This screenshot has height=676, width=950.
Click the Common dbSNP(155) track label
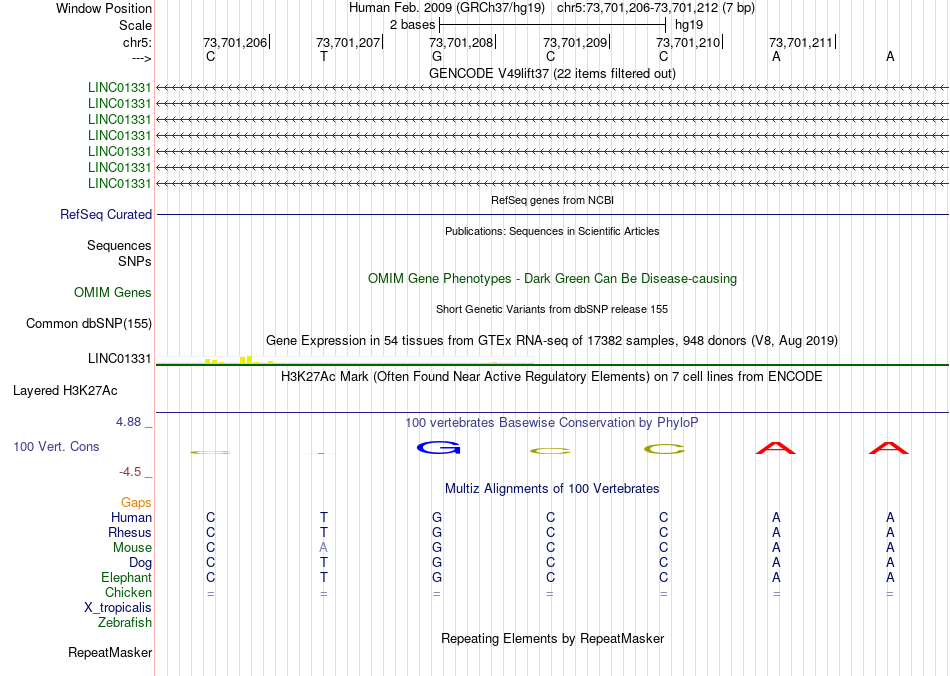coord(89,323)
